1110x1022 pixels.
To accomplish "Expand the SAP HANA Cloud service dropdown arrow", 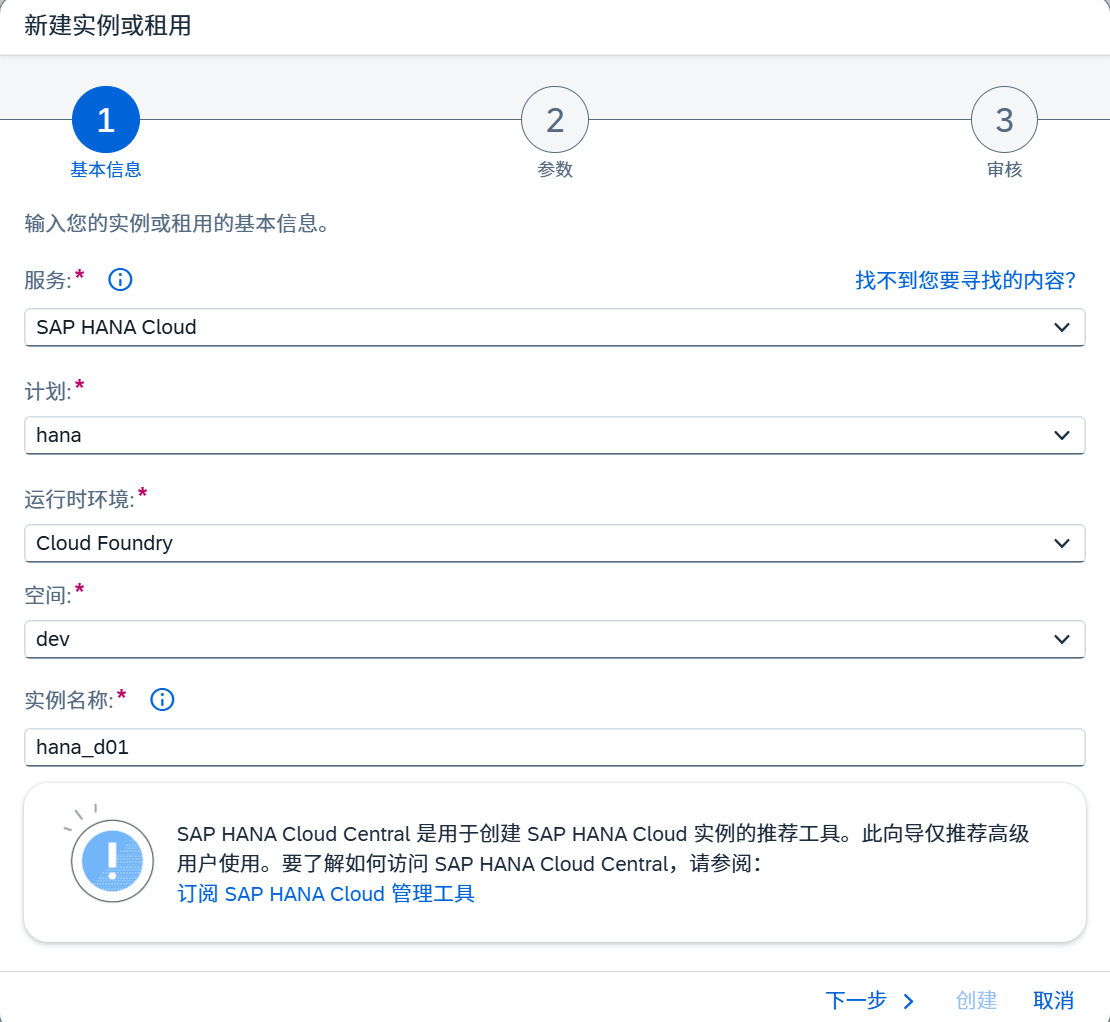I will tap(1061, 327).
